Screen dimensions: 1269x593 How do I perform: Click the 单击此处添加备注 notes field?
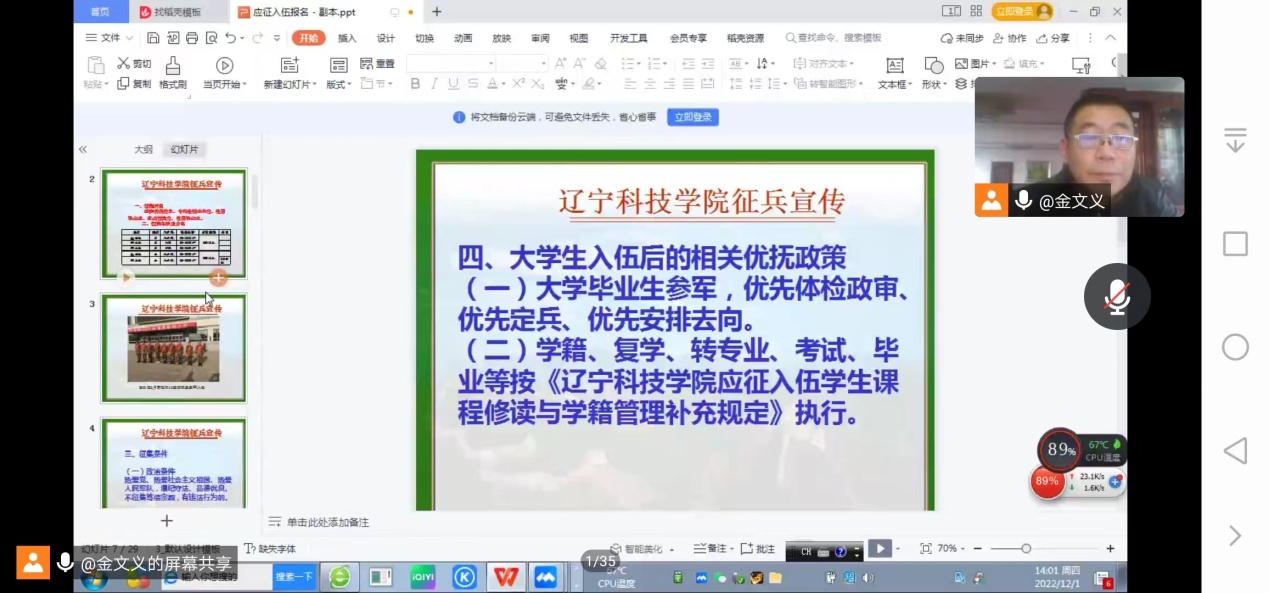click(x=328, y=522)
